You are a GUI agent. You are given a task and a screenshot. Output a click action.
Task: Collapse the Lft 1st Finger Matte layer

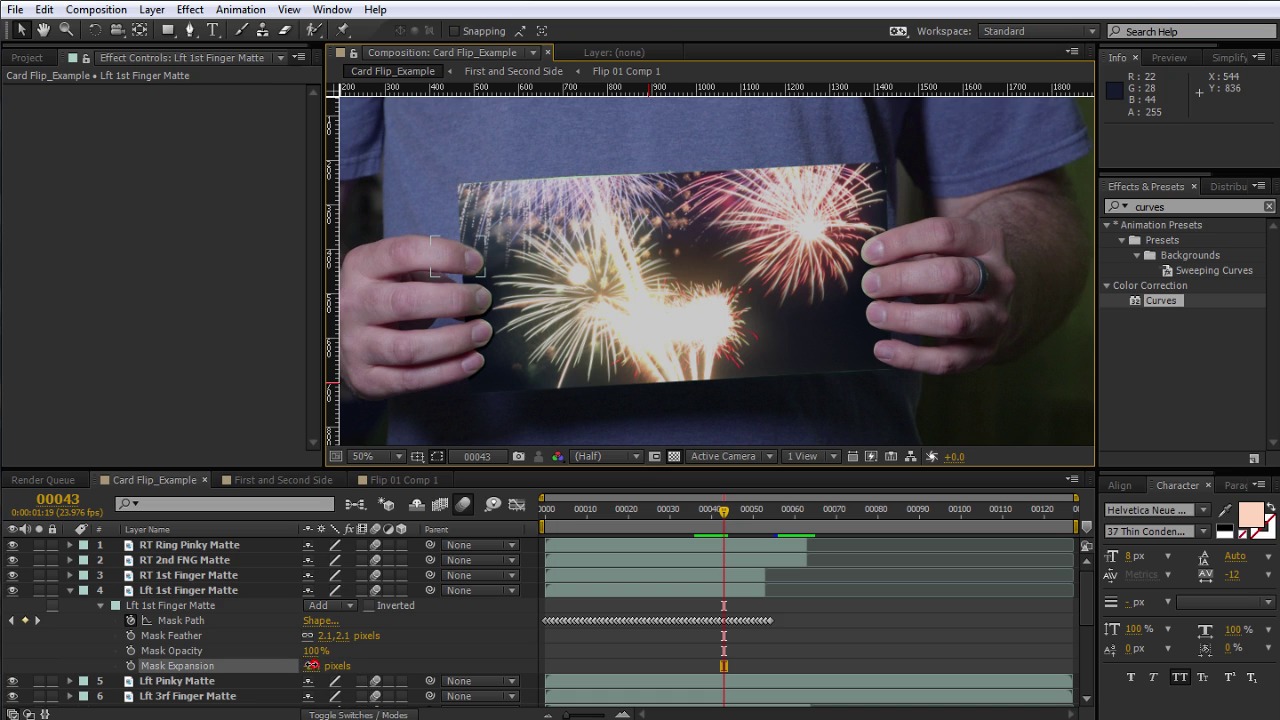point(70,590)
